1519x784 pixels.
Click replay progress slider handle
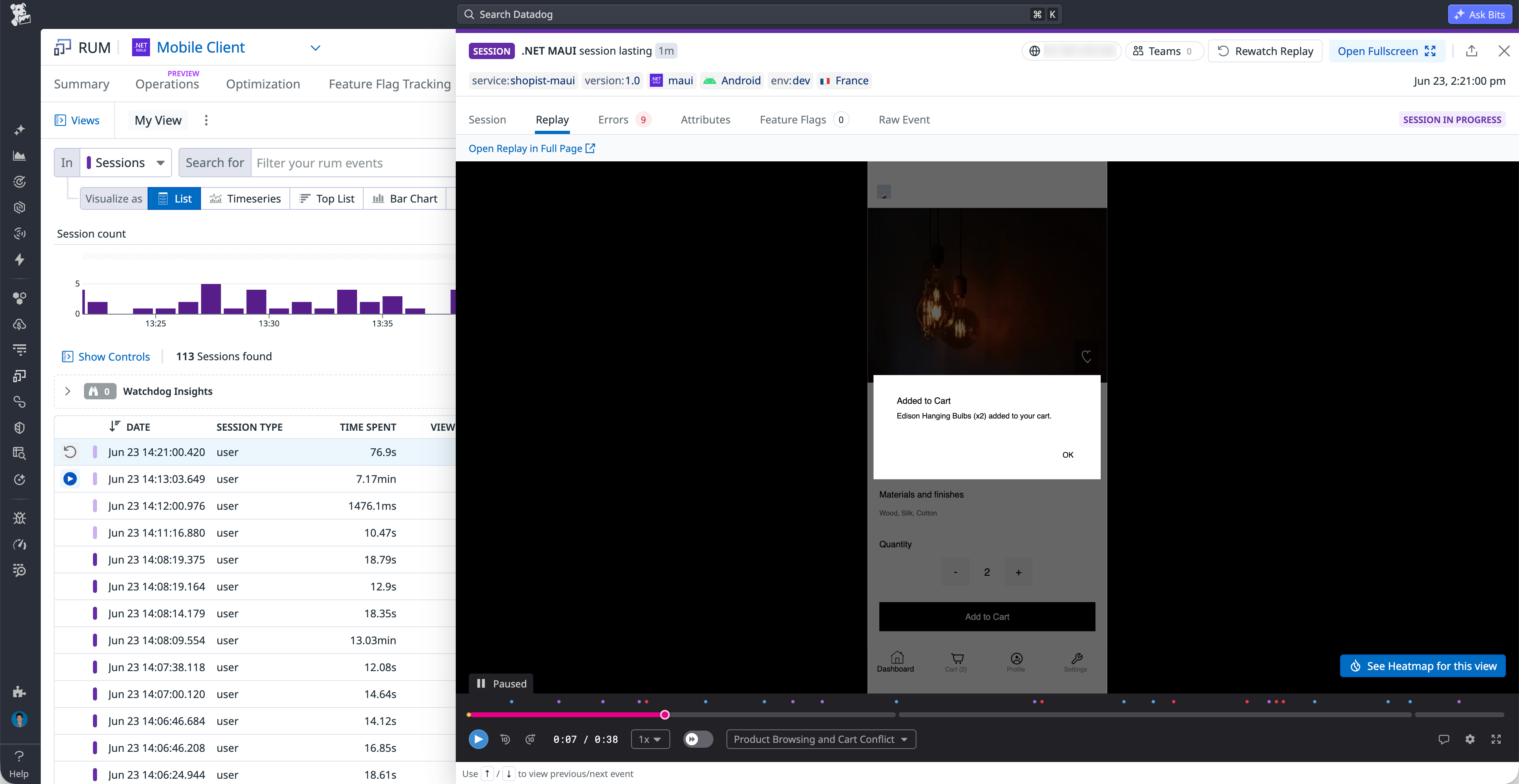[665, 714]
